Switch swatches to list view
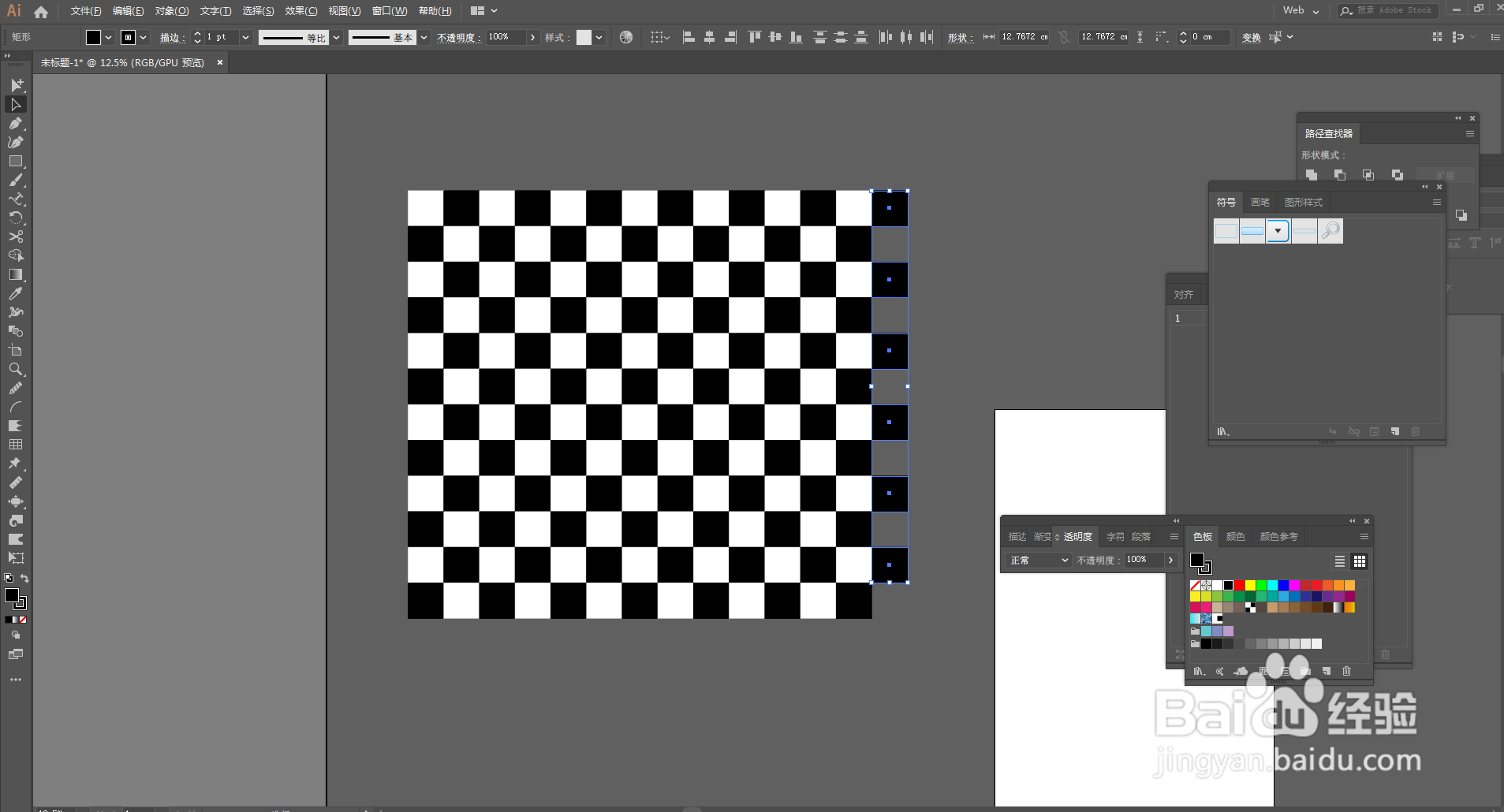Viewport: 1504px width, 812px height. click(x=1340, y=561)
